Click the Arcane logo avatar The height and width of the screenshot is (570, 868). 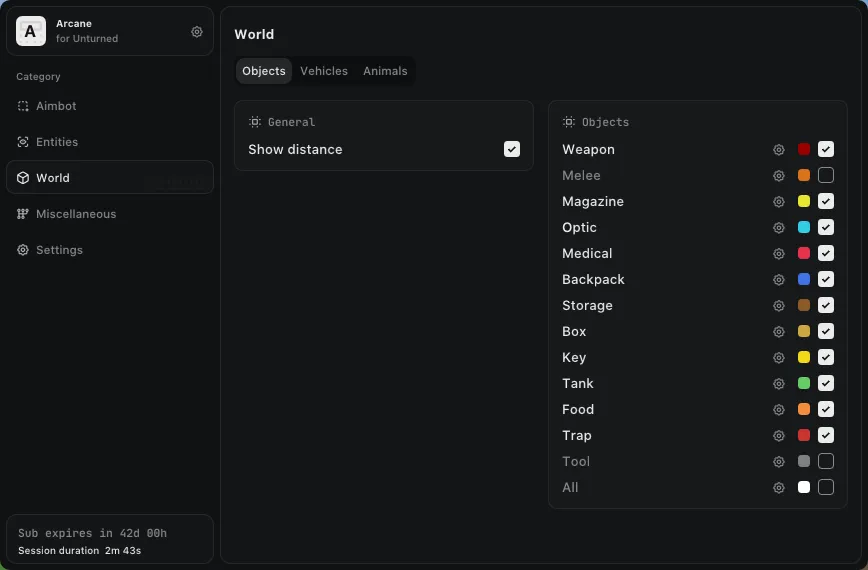click(x=31, y=32)
